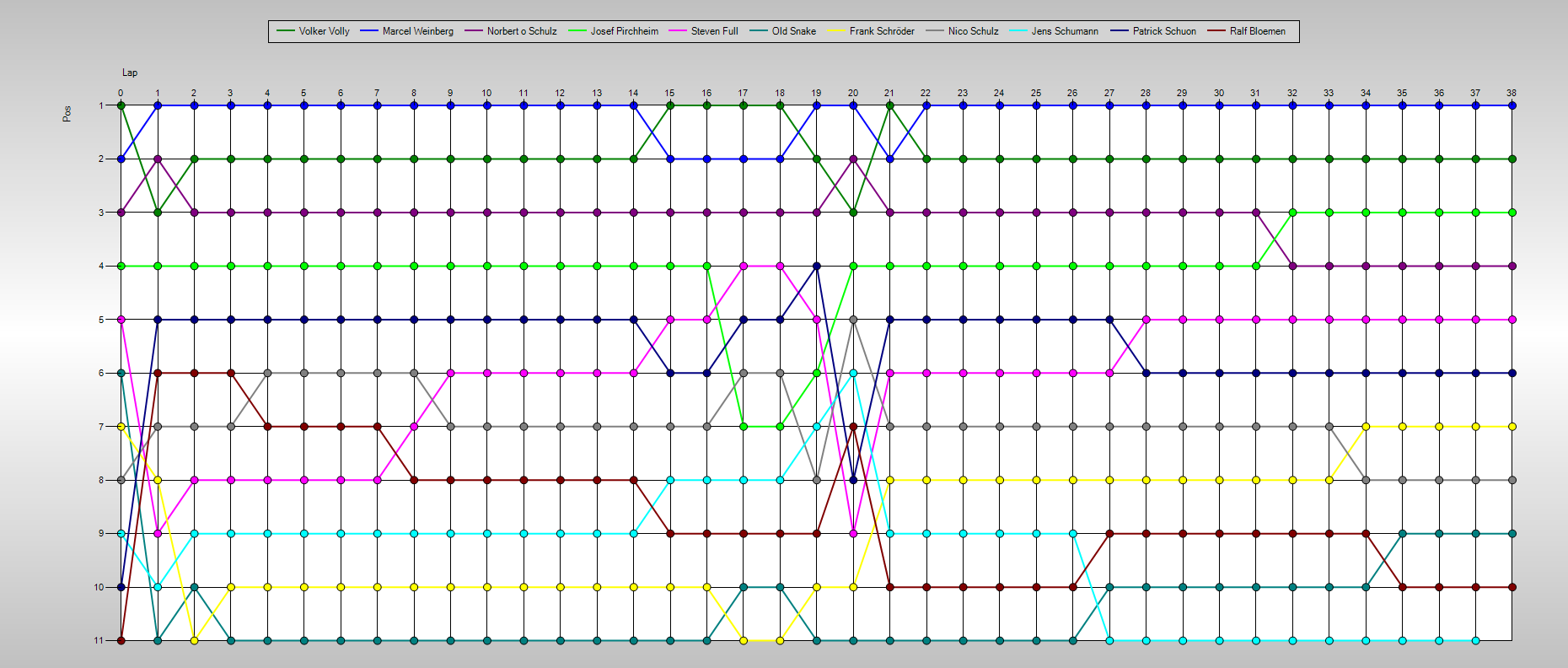Image resolution: width=1568 pixels, height=668 pixels.
Task: Select dark green marker at lap 20, position 3
Action: 853,213
